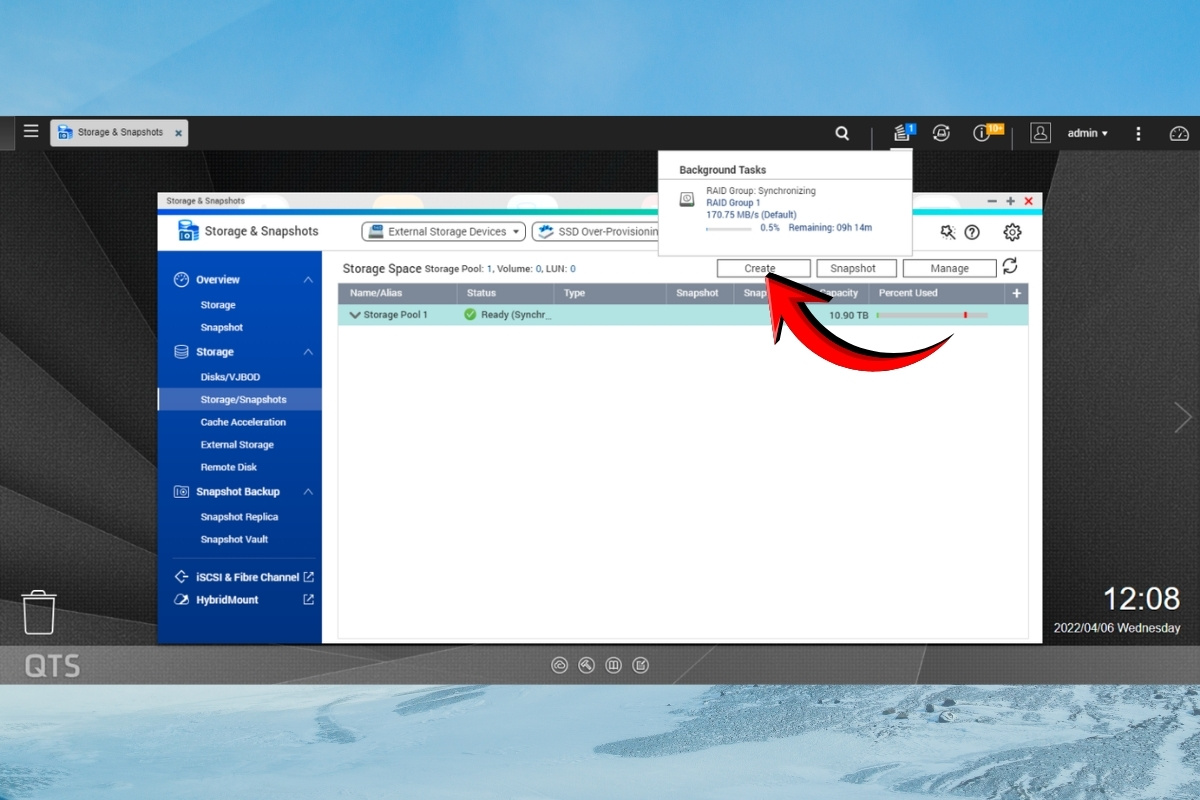The width and height of the screenshot is (1200, 800).
Task: Open Cache Acceleration in sidebar
Action: point(243,422)
